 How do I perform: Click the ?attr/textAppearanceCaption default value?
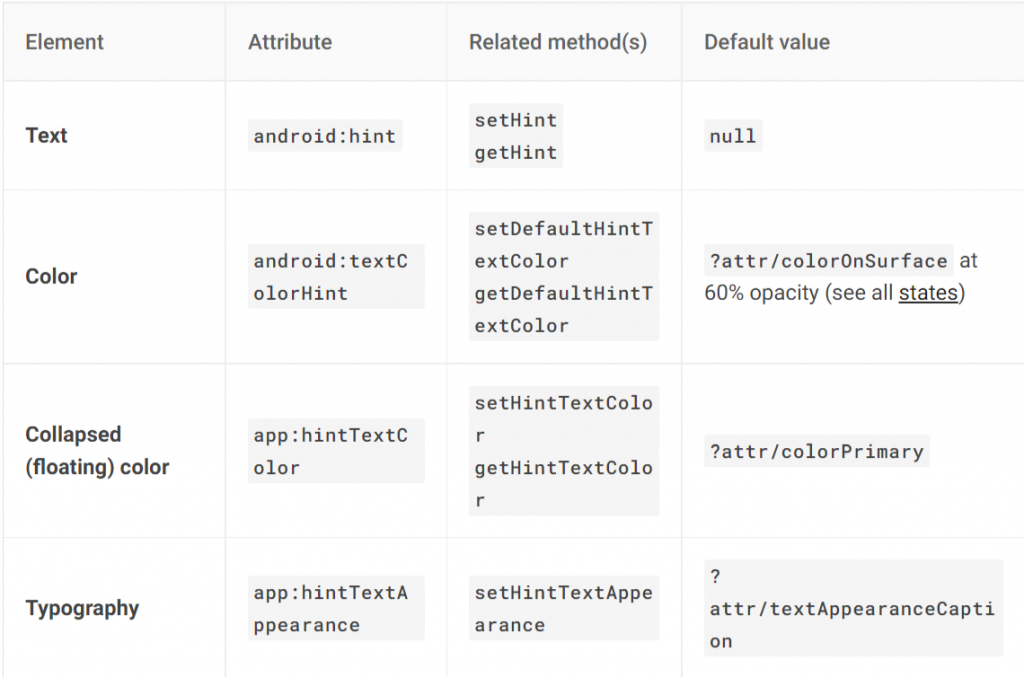(852, 609)
